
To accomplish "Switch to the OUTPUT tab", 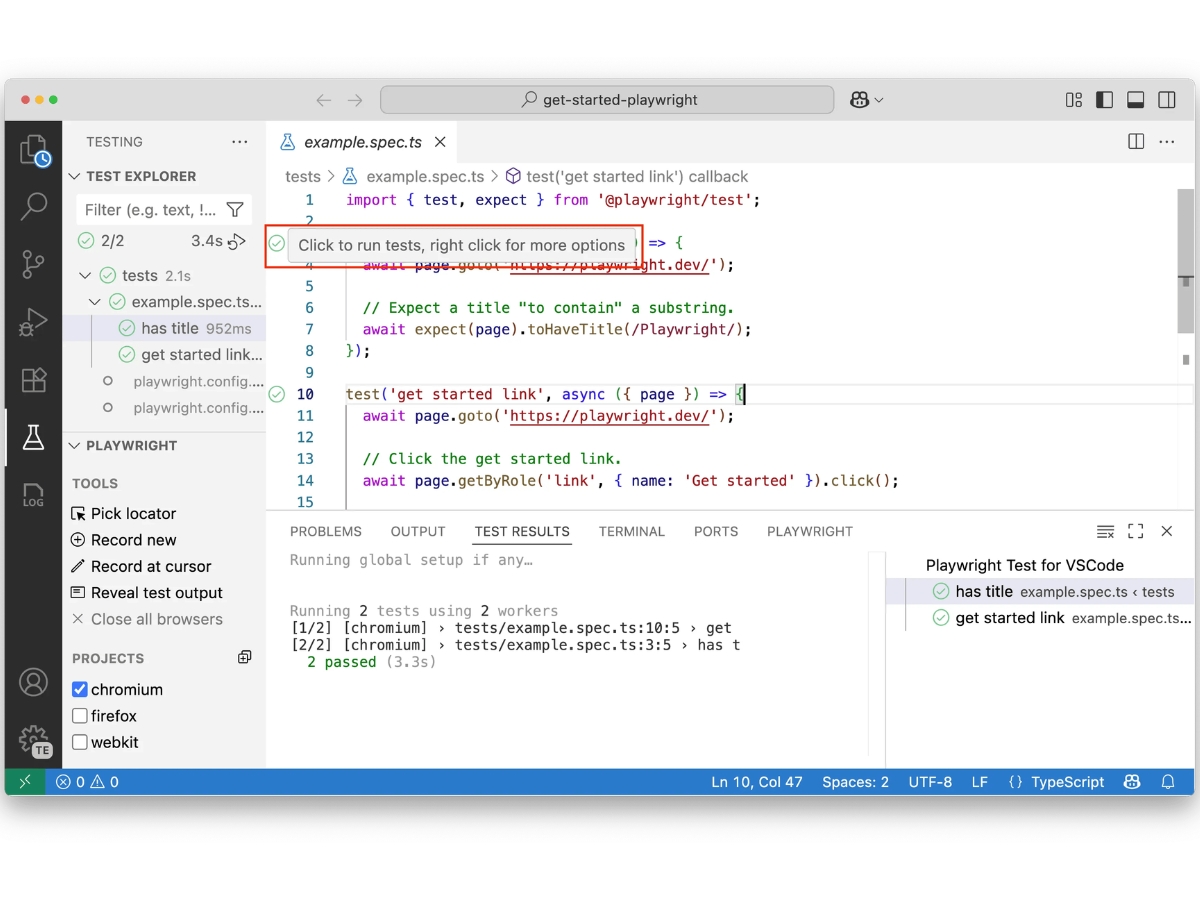I will (418, 532).
